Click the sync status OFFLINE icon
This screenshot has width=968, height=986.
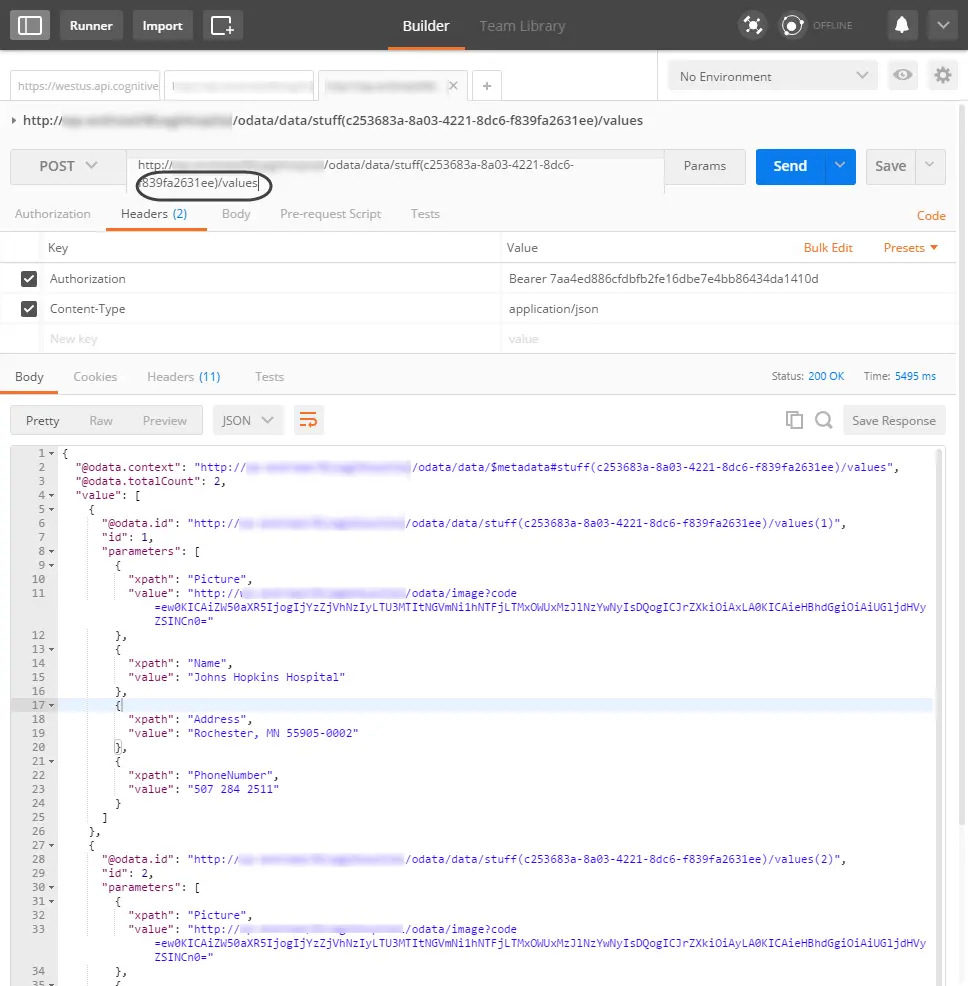pos(793,25)
